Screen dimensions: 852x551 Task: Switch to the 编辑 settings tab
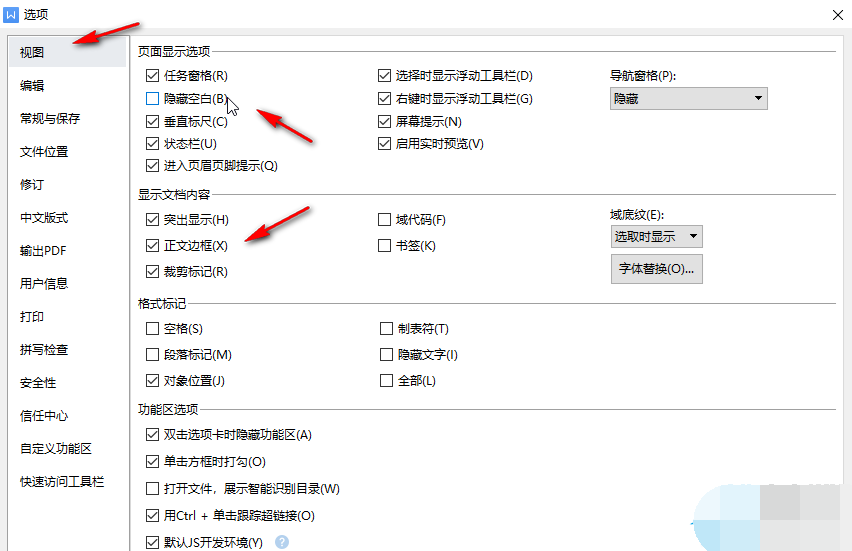[x=32, y=86]
